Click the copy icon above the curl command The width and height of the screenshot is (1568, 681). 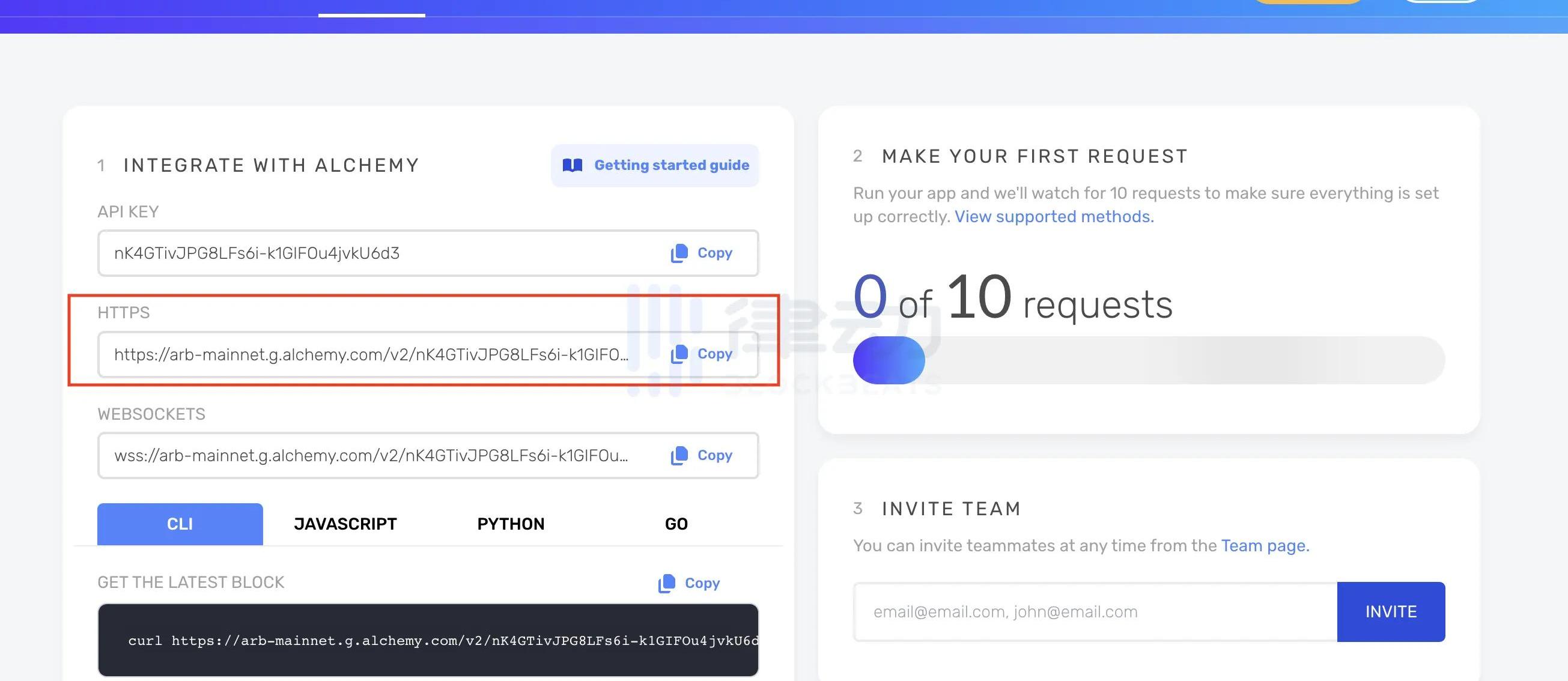click(666, 583)
